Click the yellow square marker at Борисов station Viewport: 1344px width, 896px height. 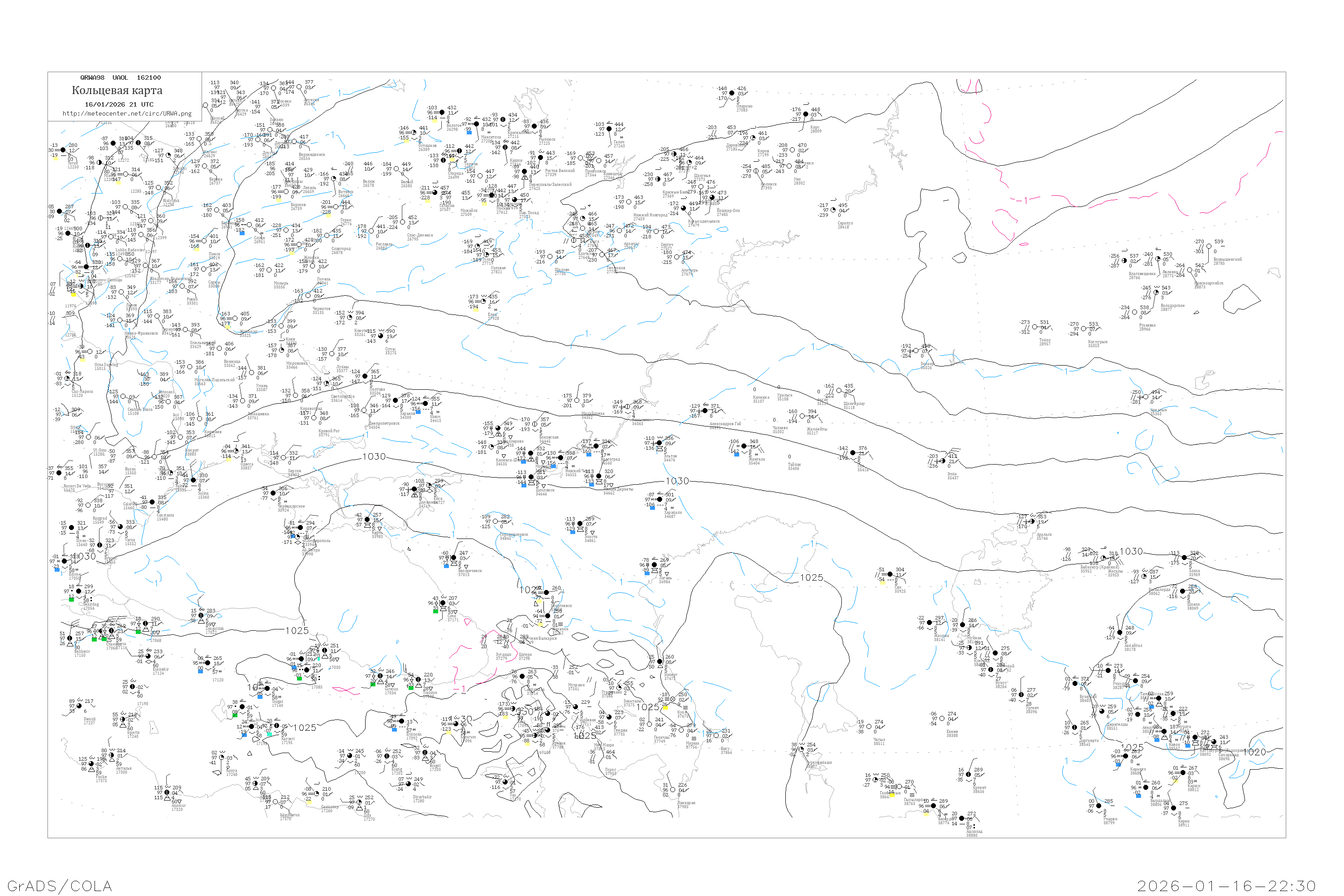(x=278, y=200)
